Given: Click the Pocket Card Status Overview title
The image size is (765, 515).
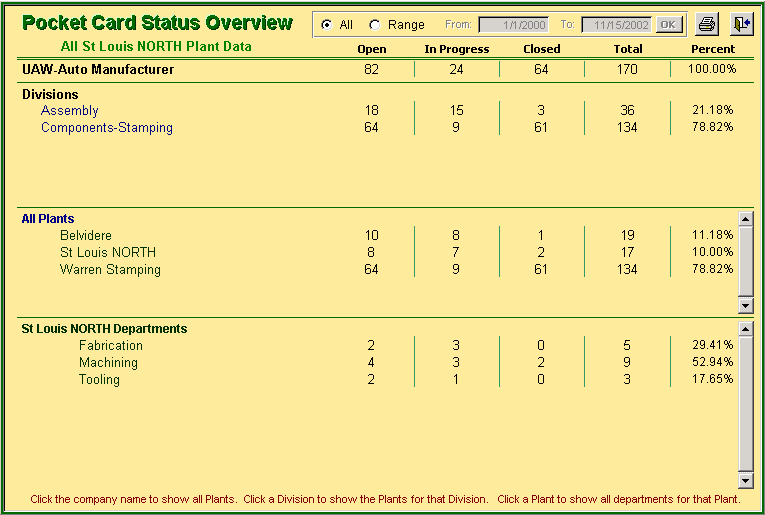Looking at the screenshot, I should (x=158, y=22).
